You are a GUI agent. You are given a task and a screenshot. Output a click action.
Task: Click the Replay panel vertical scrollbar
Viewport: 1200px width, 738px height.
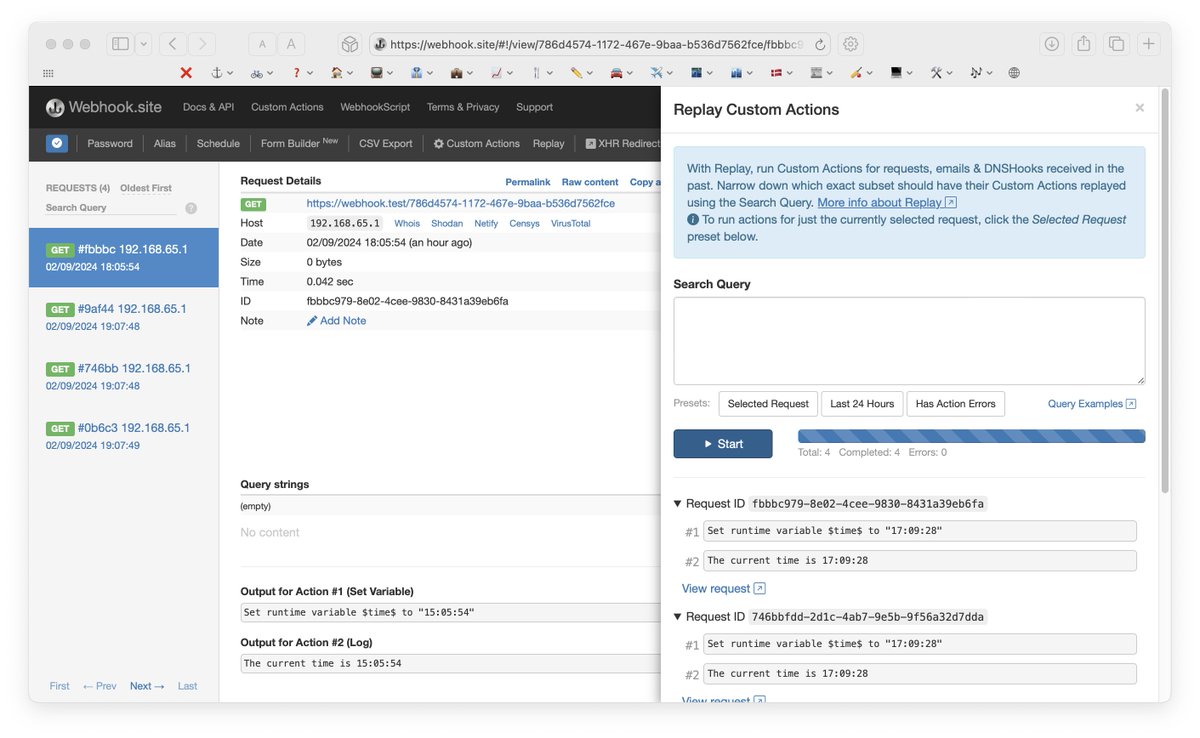tap(1165, 290)
